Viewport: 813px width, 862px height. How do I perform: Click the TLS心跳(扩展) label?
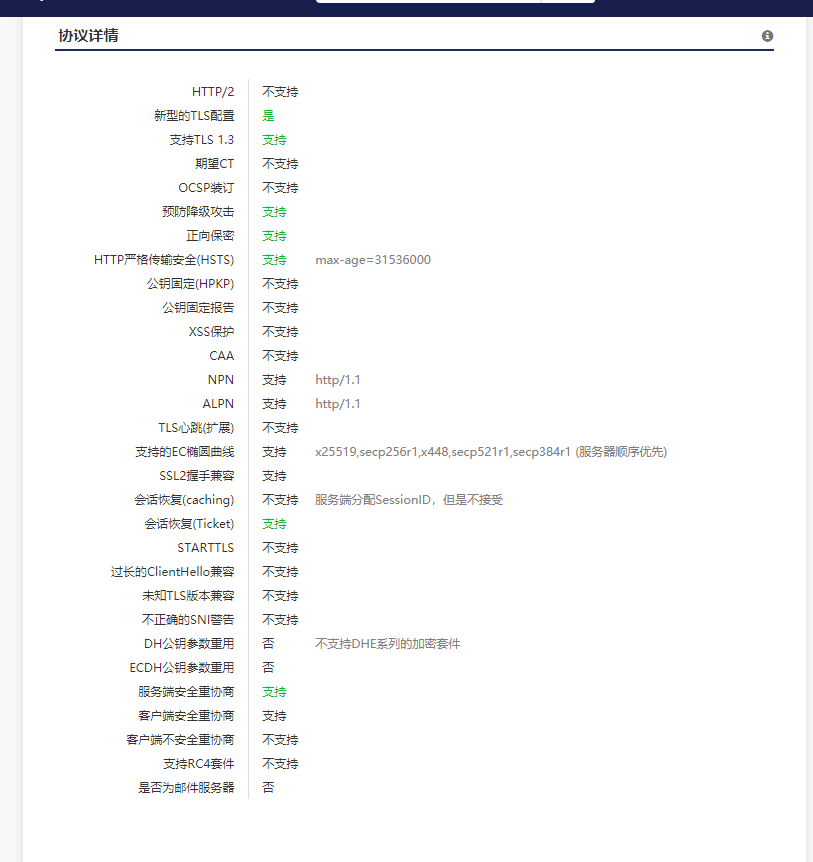pyautogui.click(x=196, y=428)
